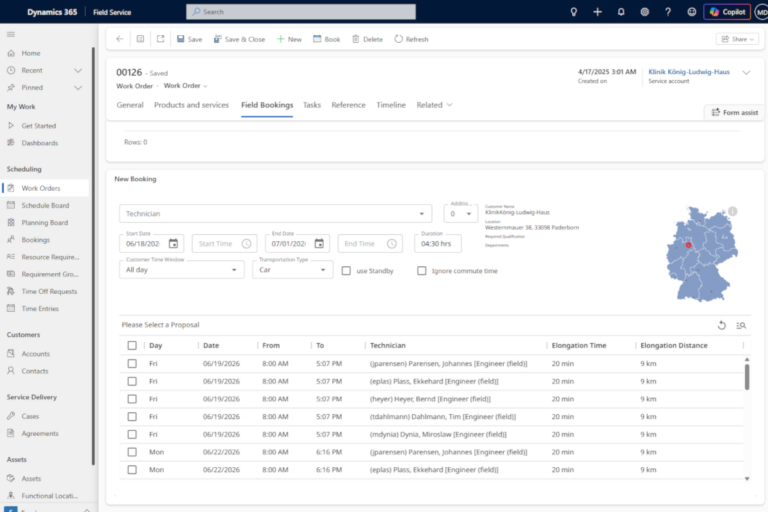Open Form assist panel
The image size is (768, 512).
(x=734, y=112)
